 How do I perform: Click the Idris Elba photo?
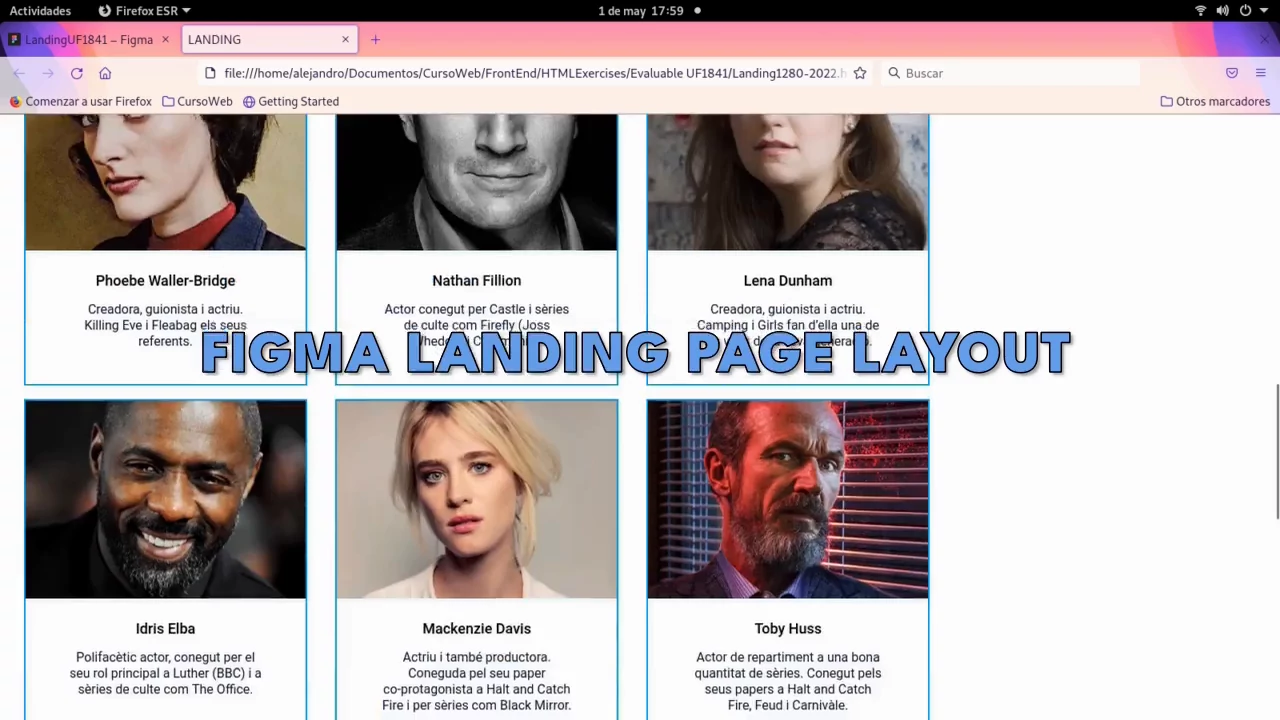165,499
